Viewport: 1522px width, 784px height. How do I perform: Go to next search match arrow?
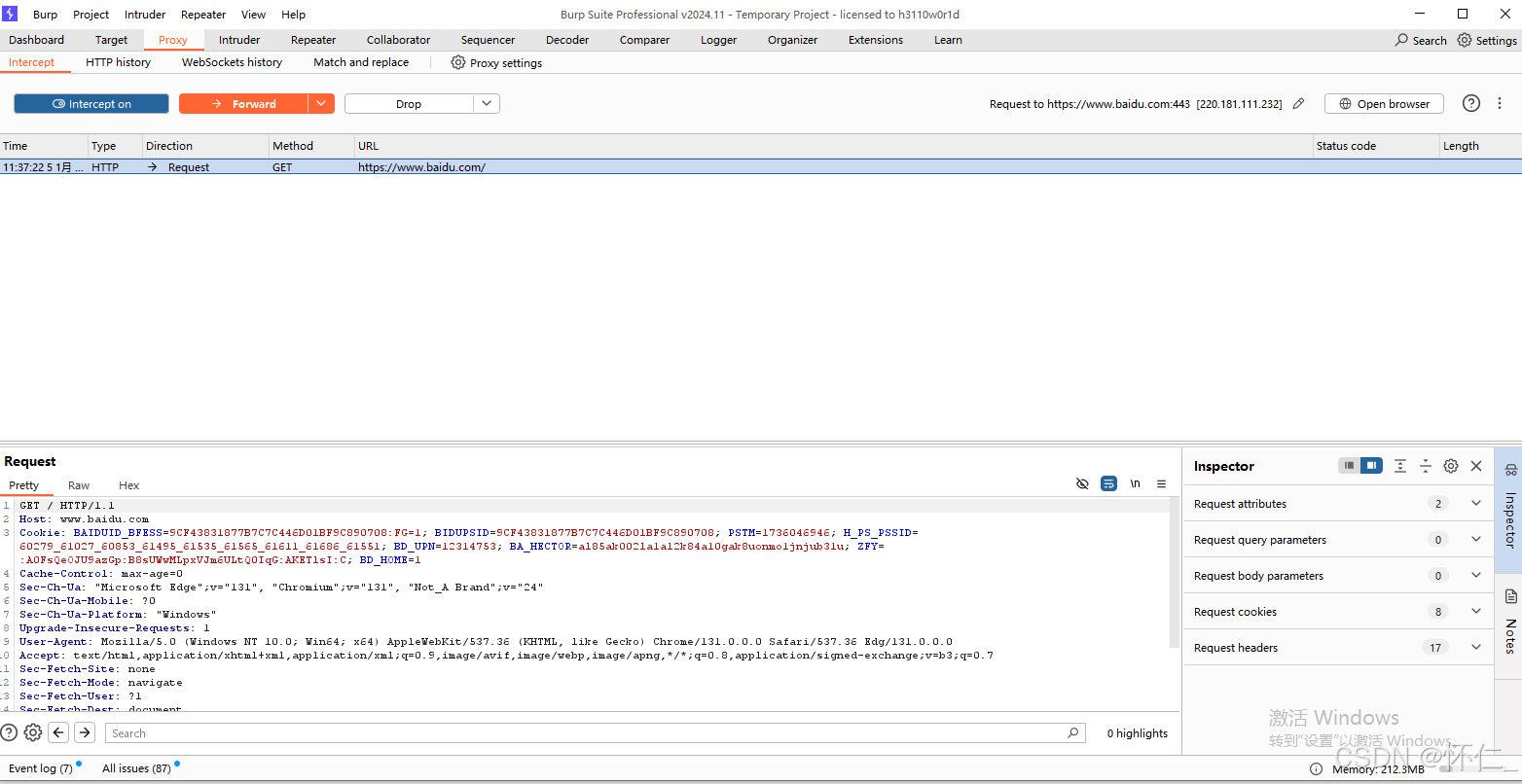pyautogui.click(x=85, y=732)
